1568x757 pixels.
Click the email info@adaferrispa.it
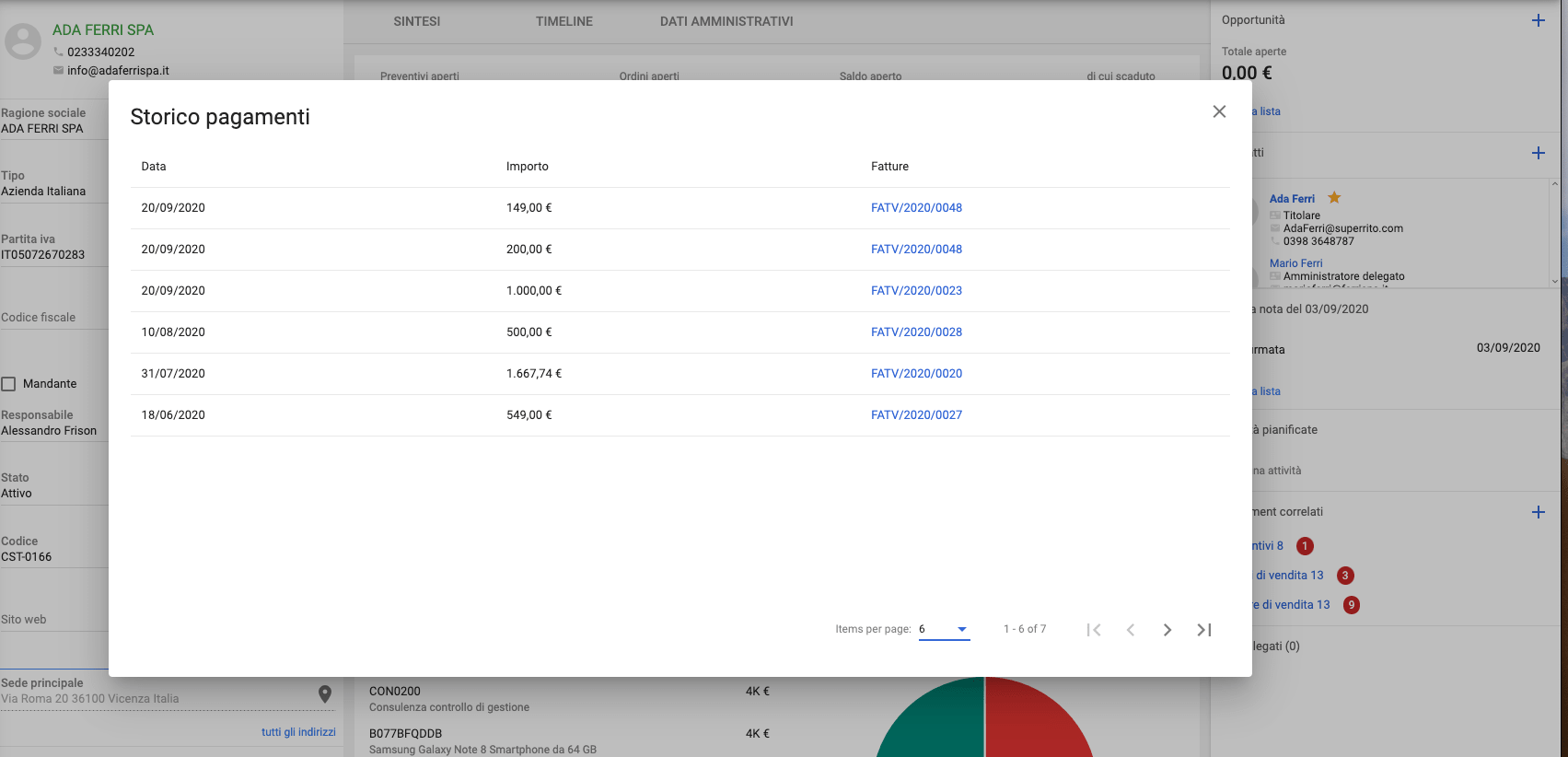tap(118, 71)
